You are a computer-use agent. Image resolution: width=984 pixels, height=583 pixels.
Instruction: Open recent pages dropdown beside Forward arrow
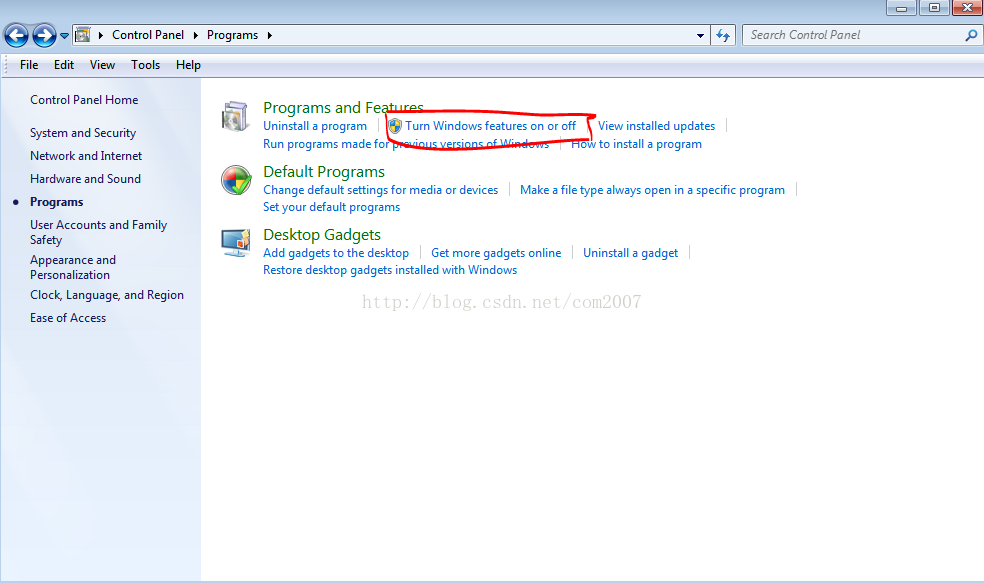[x=64, y=36]
